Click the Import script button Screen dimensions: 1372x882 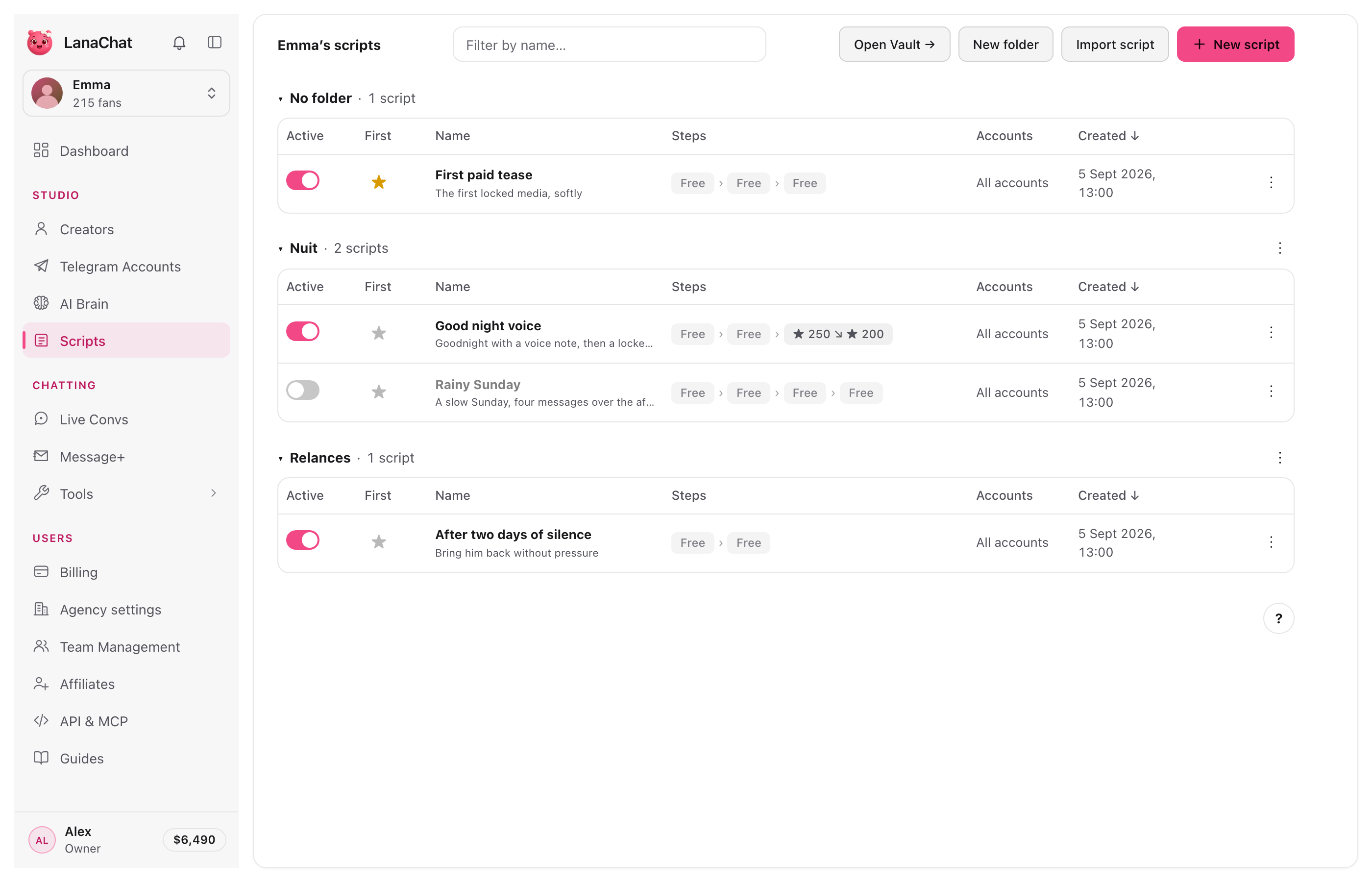coord(1115,44)
